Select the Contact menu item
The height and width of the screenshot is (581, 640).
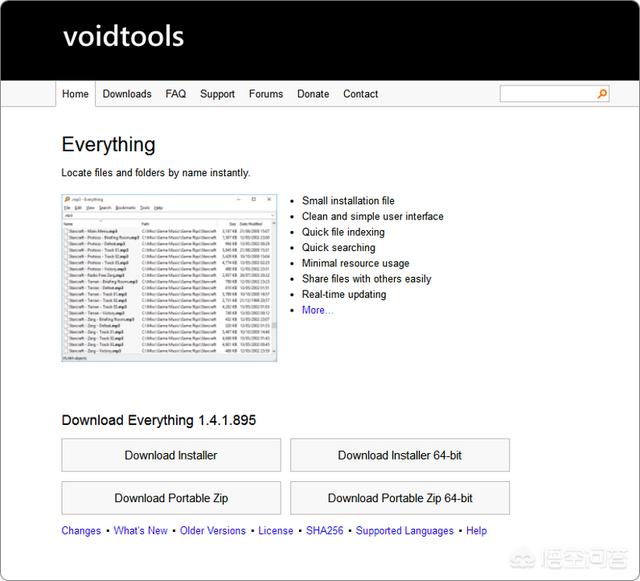click(360, 94)
